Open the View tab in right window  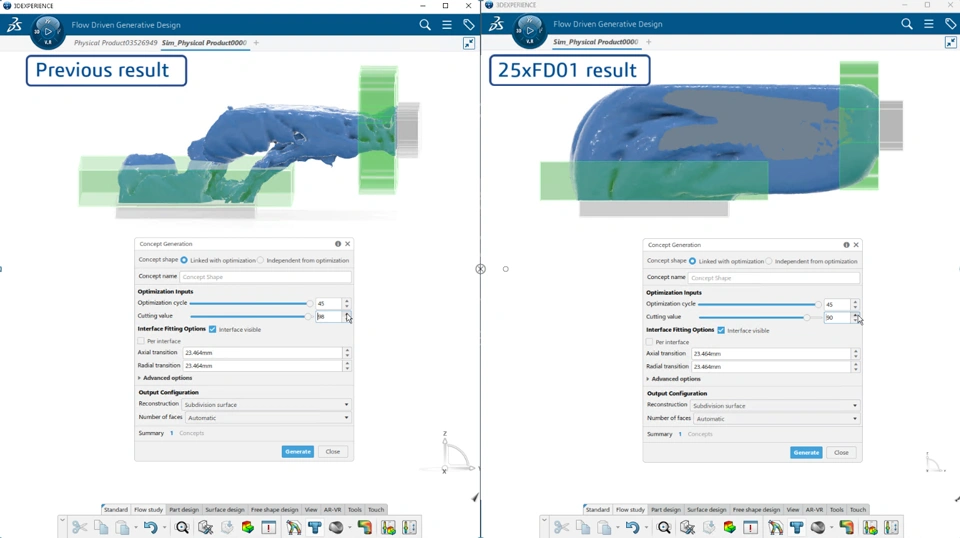click(x=793, y=509)
